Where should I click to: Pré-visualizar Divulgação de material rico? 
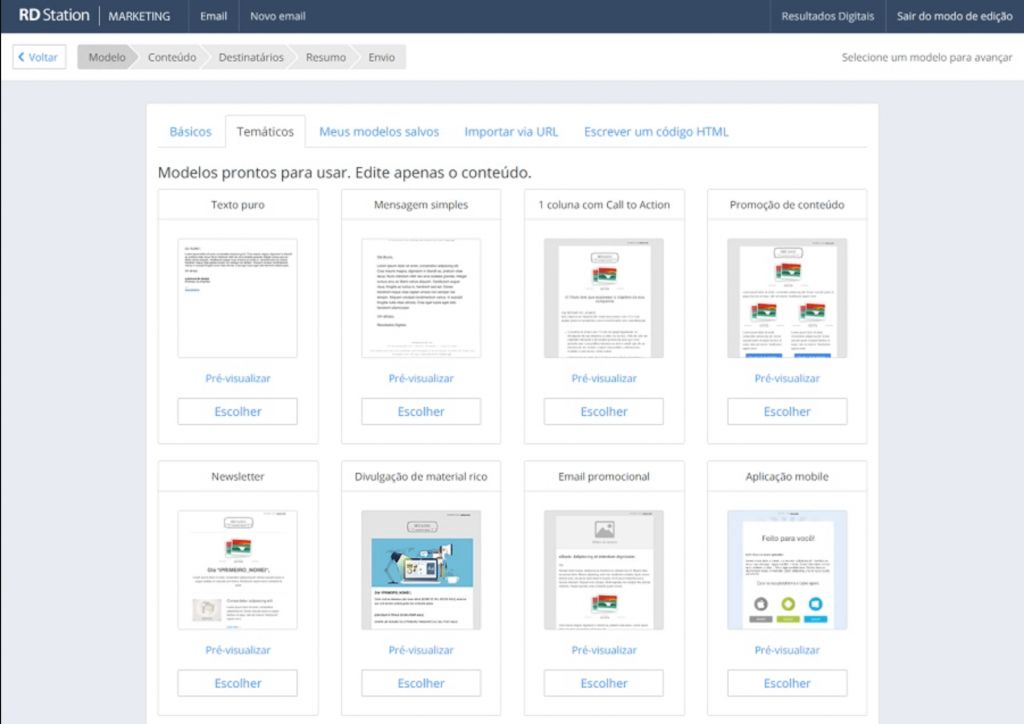click(421, 650)
